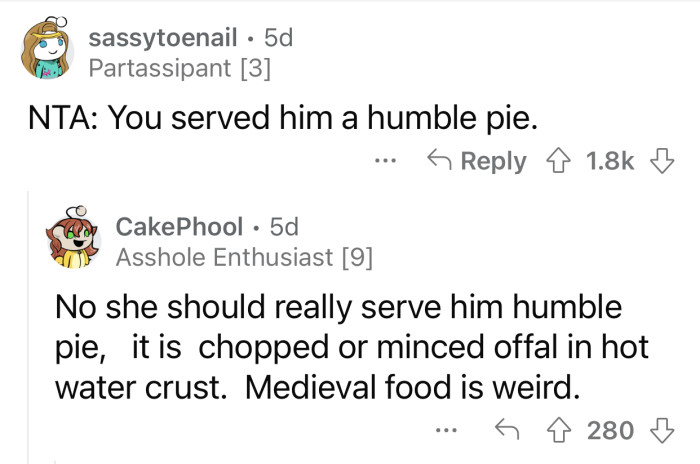Open more options on CakePhool's comment
700x464 pixels.
[x=450, y=430]
